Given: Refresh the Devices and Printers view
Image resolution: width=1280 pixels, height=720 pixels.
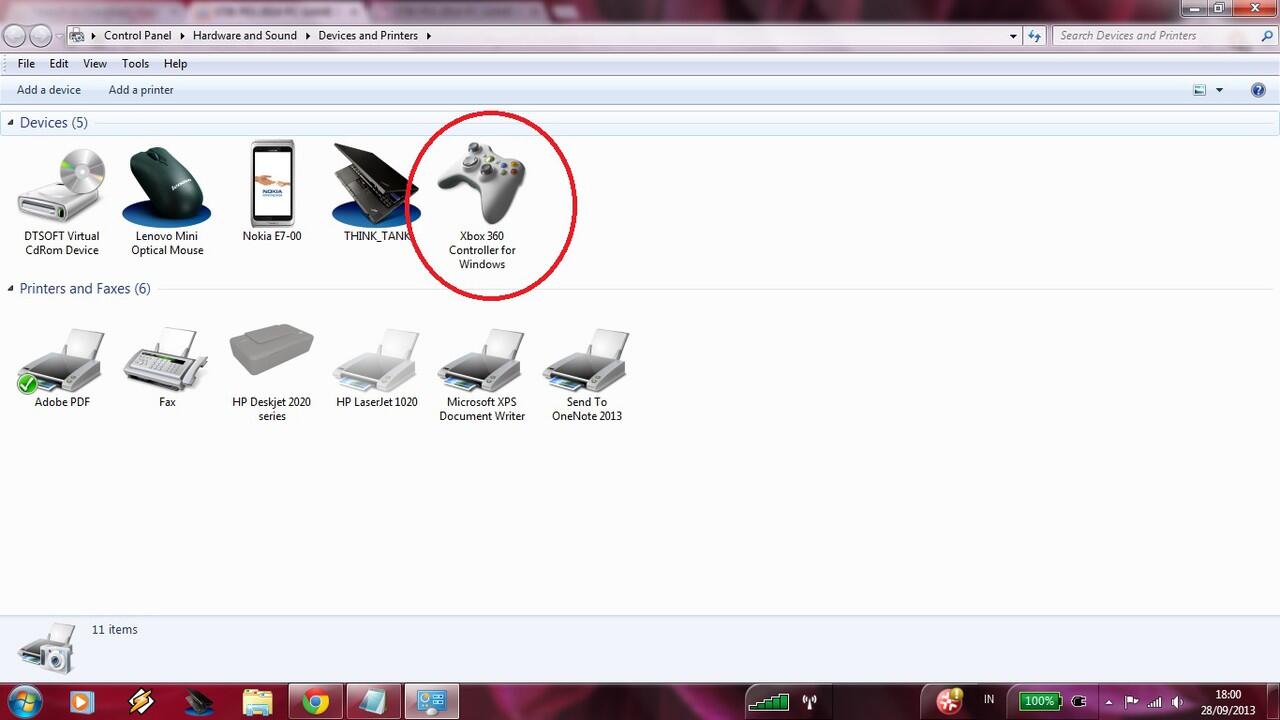Looking at the screenshot, I should tap(1035, 36).
